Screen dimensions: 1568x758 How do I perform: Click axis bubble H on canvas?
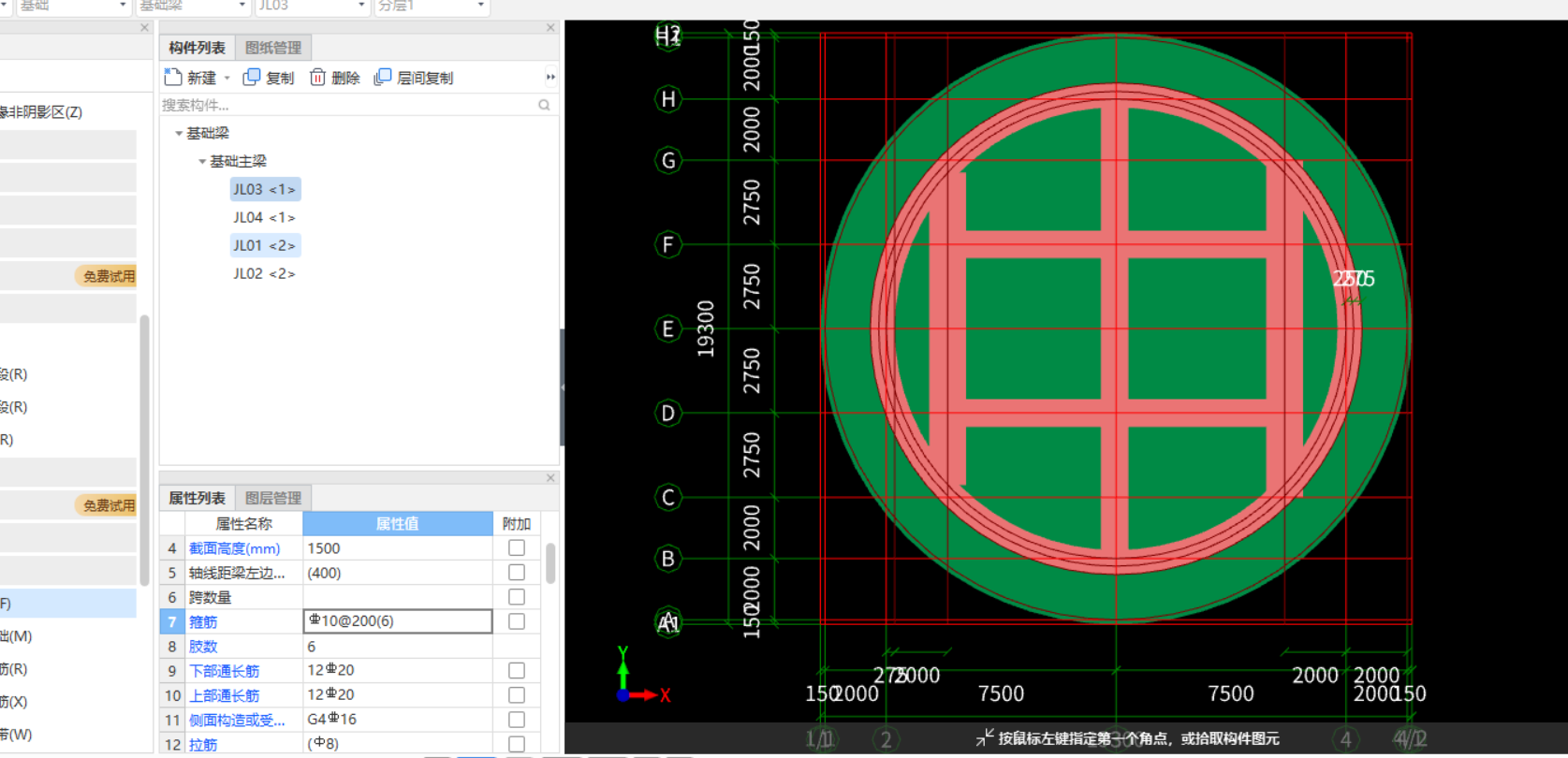pyautogui.click(x=667, y=98)
